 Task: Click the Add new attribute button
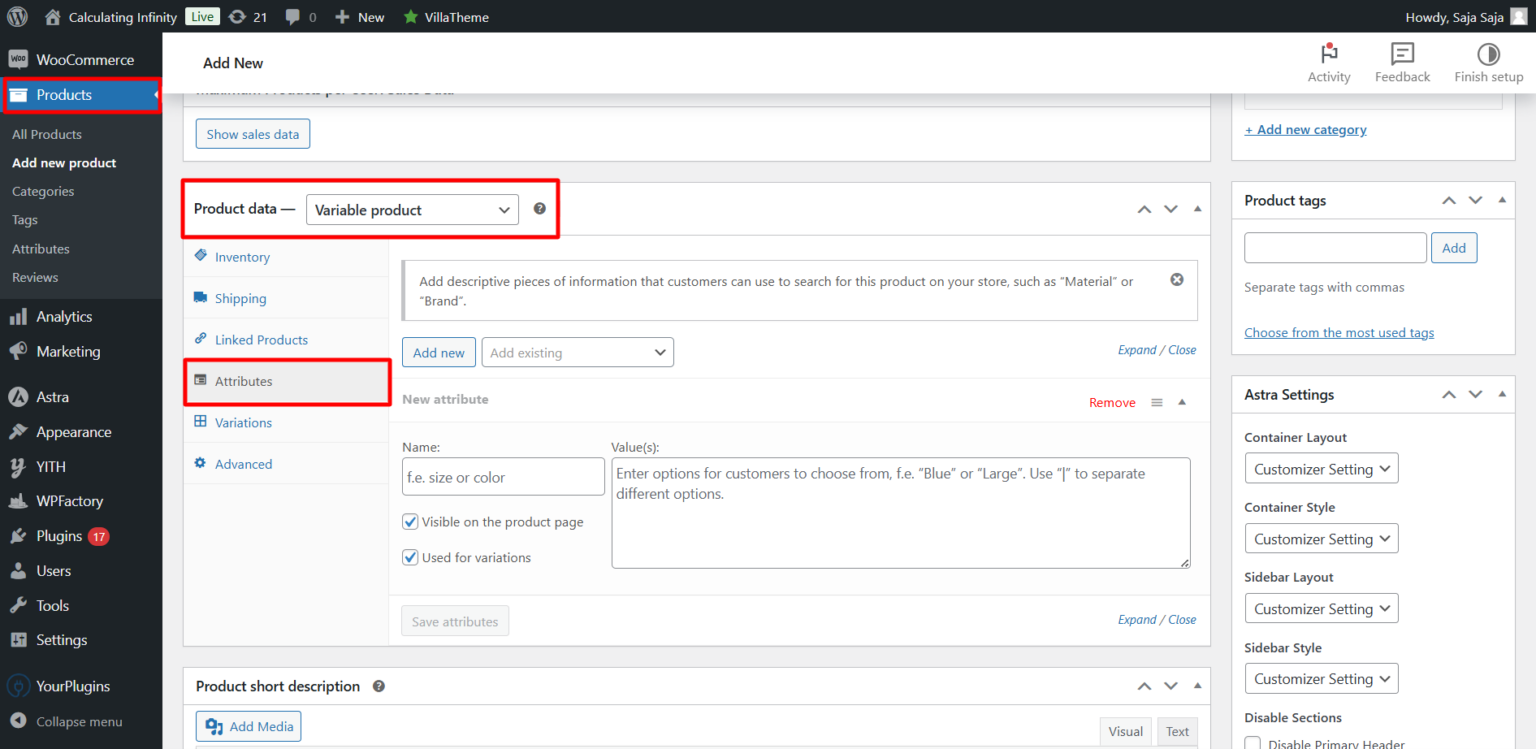(x=438, y=352)
